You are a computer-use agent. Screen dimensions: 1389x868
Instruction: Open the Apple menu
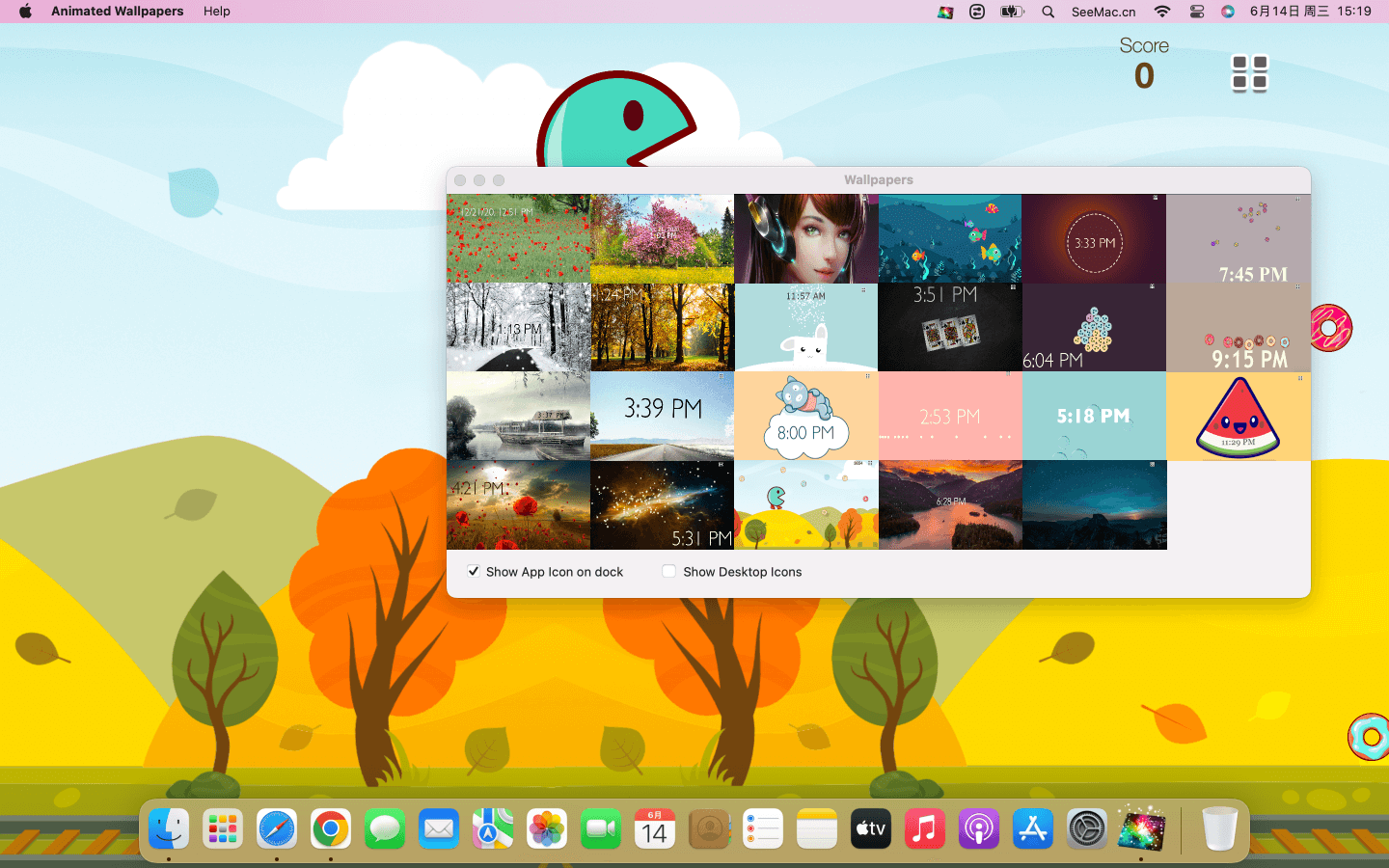[x=25, y=12]
